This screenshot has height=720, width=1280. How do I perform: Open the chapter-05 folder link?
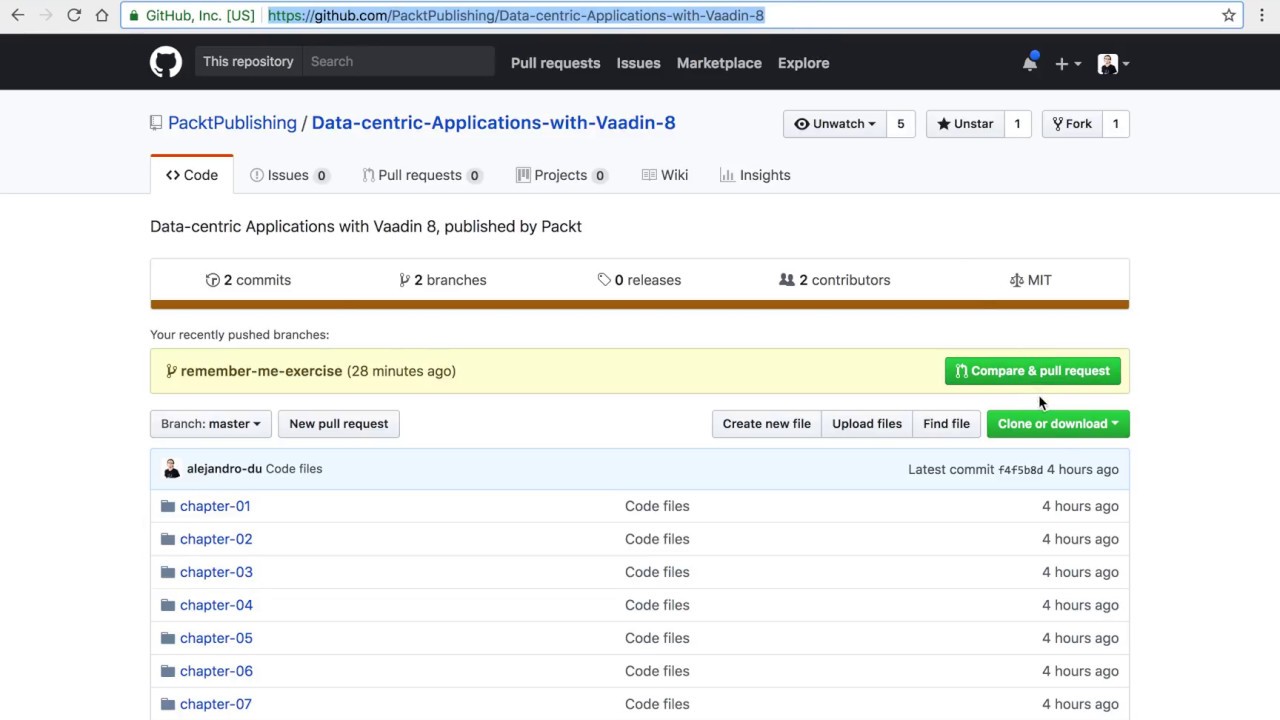(x=216, y=638)
